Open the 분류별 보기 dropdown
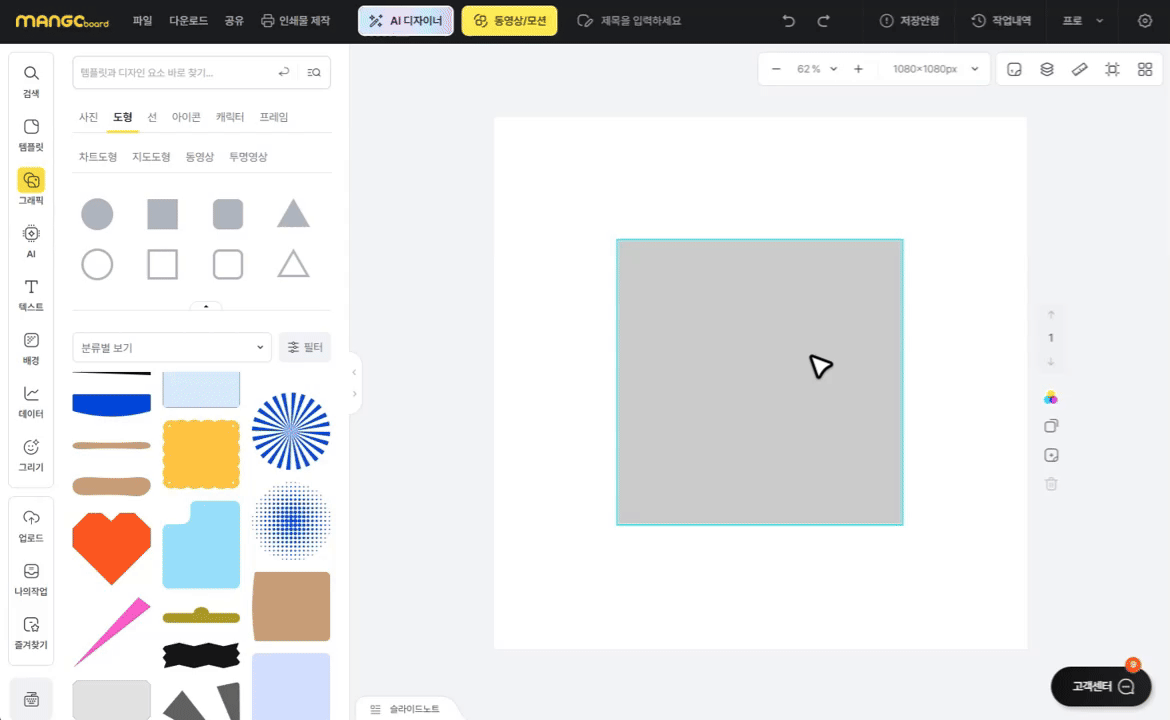The height and width of the screenshot is (720, 1170). 172,347
